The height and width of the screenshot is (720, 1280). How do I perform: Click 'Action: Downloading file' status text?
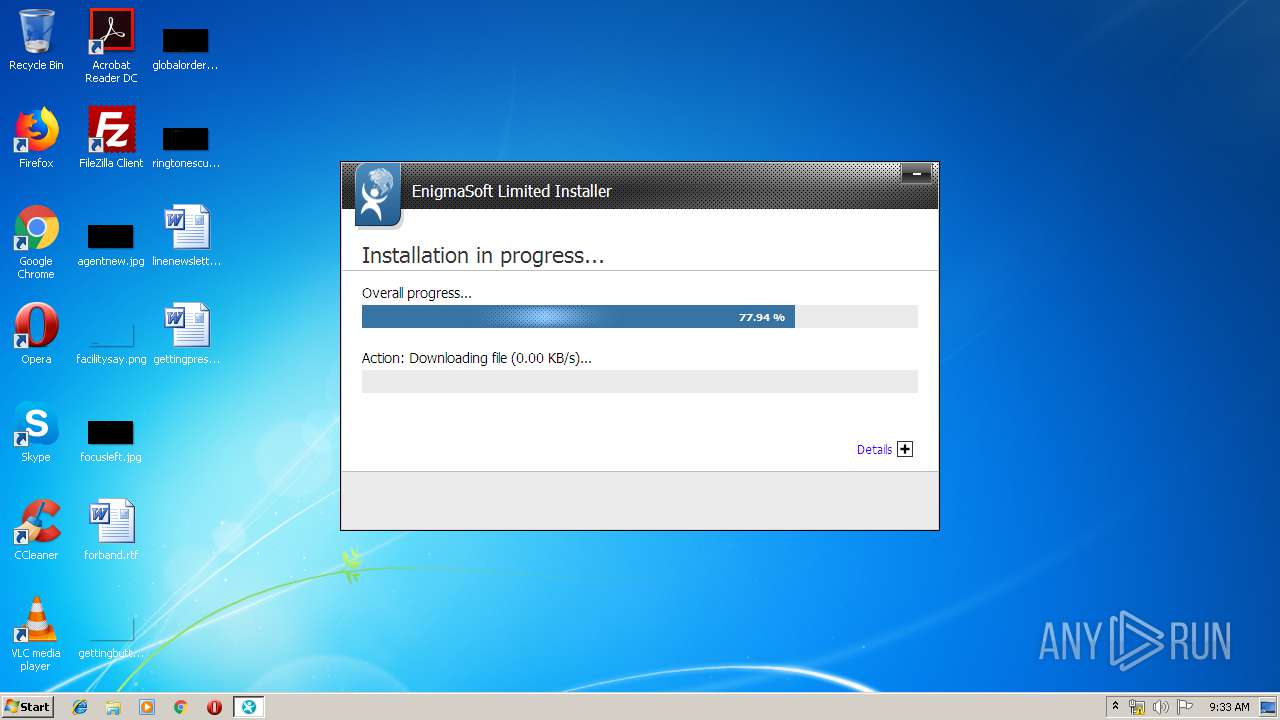click(x=477, y=358)
